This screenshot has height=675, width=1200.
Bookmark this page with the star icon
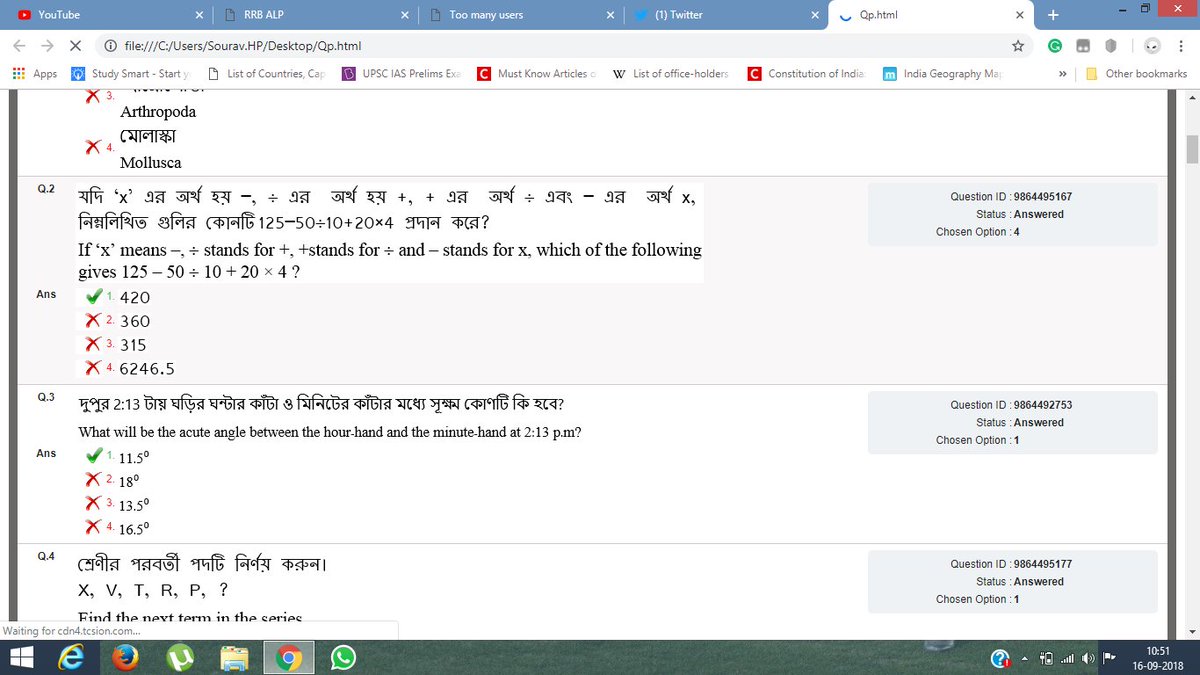point(1018,46)
